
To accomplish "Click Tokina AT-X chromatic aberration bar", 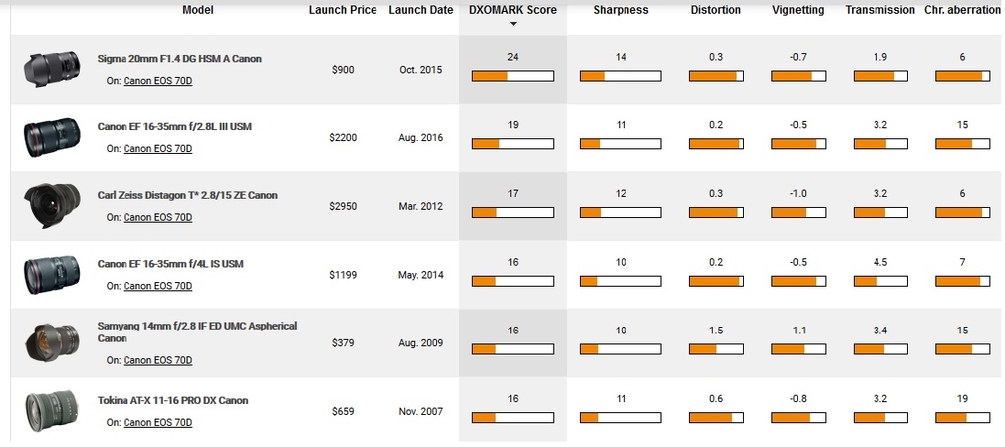I will pos(963,417).
